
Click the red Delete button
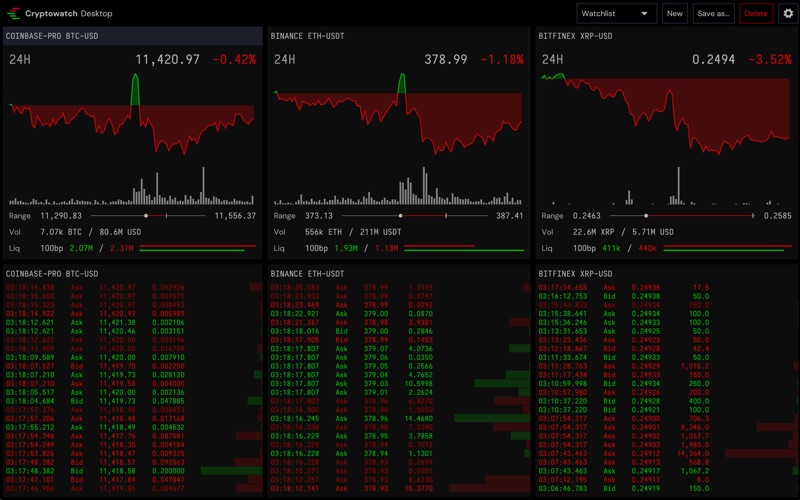click(x=756, y=14)
